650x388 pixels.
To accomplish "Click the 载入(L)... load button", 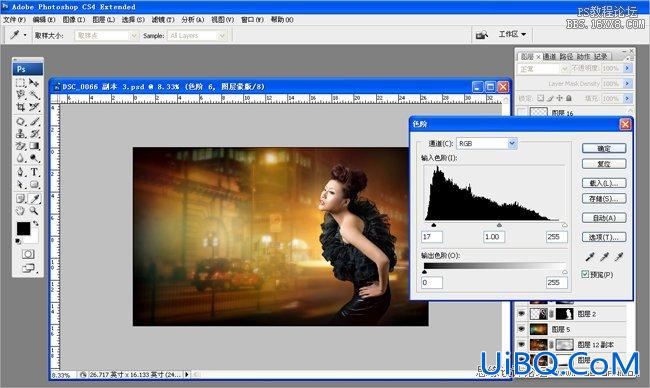I will click(x=604, y=183).
